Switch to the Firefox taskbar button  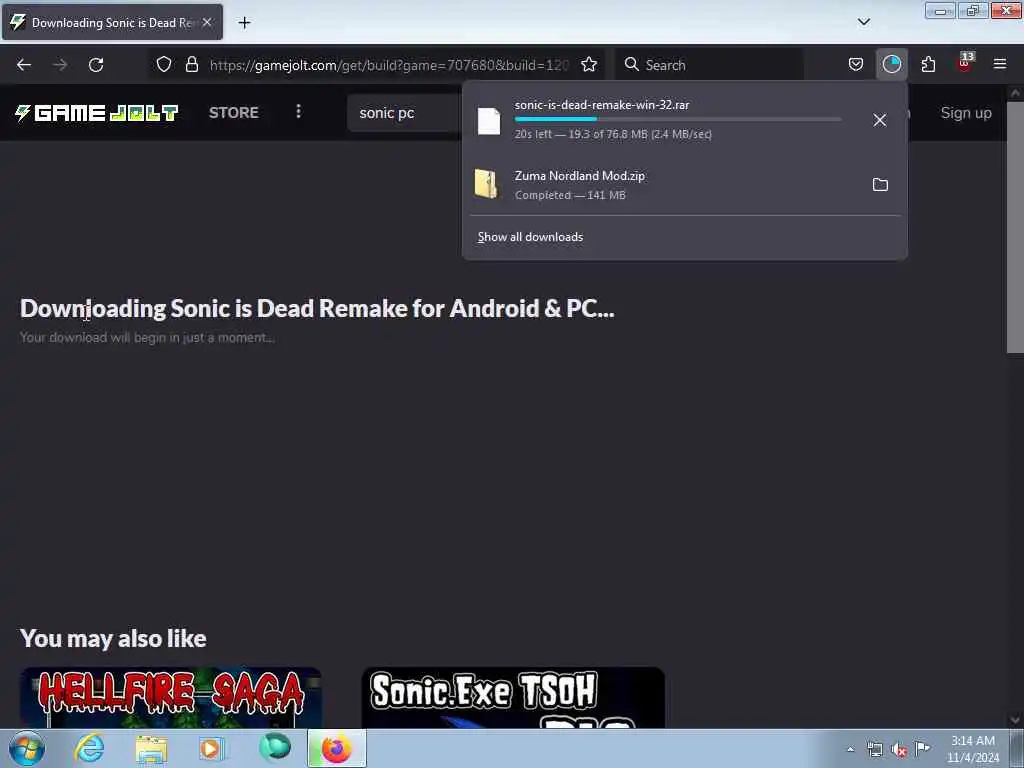pyautogui.click(x=336, y=748)
